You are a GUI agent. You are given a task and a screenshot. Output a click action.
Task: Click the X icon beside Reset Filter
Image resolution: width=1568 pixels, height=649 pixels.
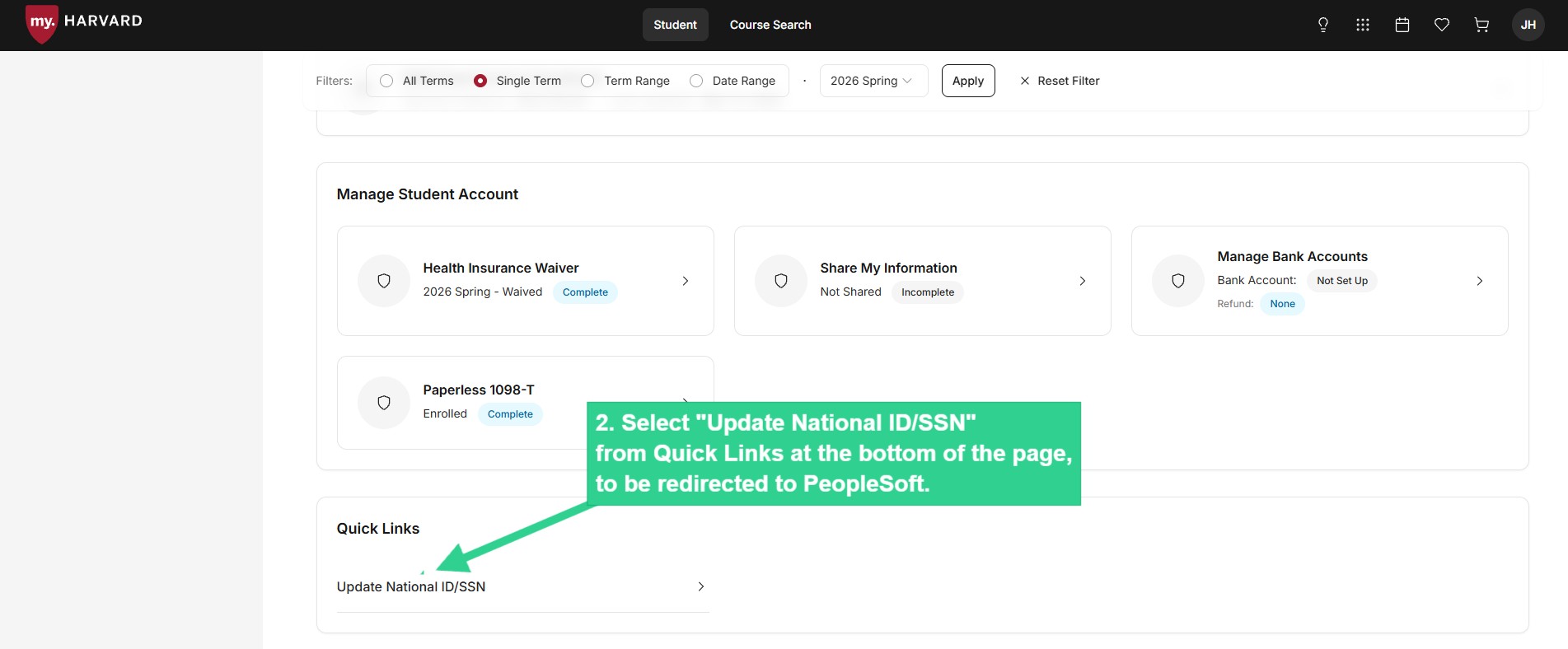[1025, 81]
